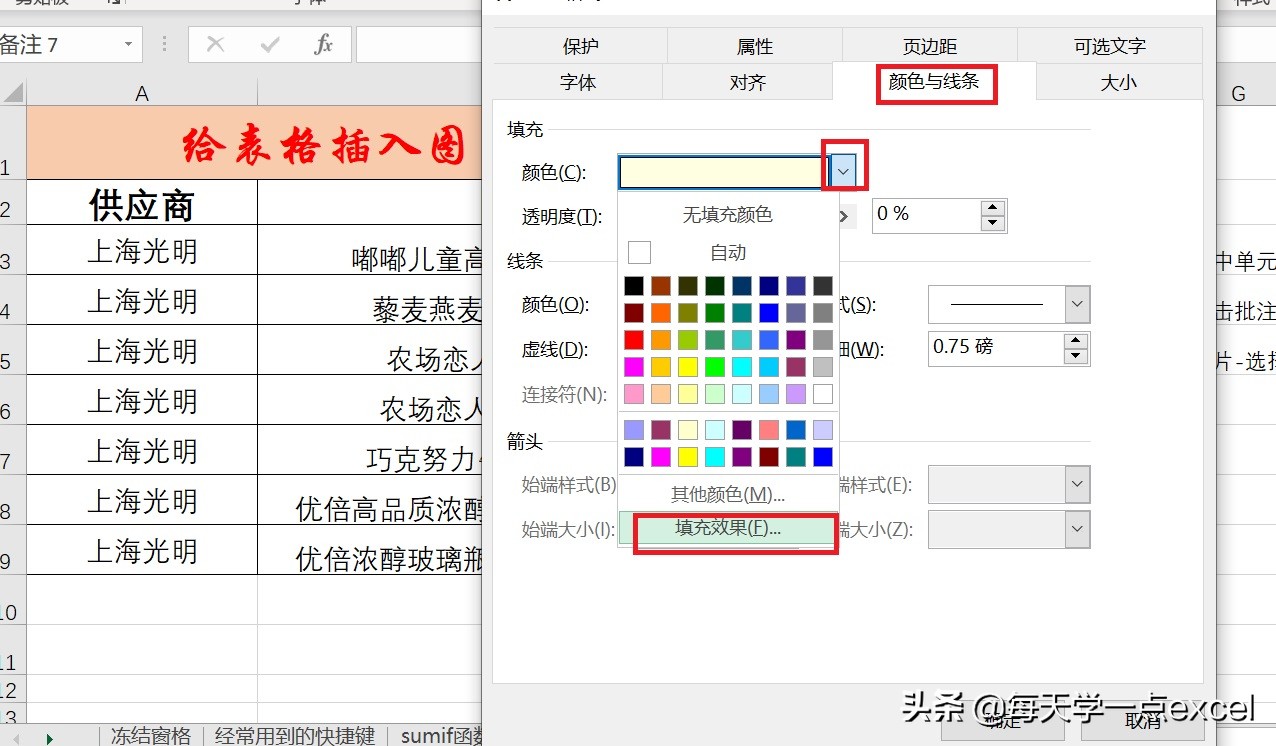Click the Select All corner triangle

coord(13,93)
